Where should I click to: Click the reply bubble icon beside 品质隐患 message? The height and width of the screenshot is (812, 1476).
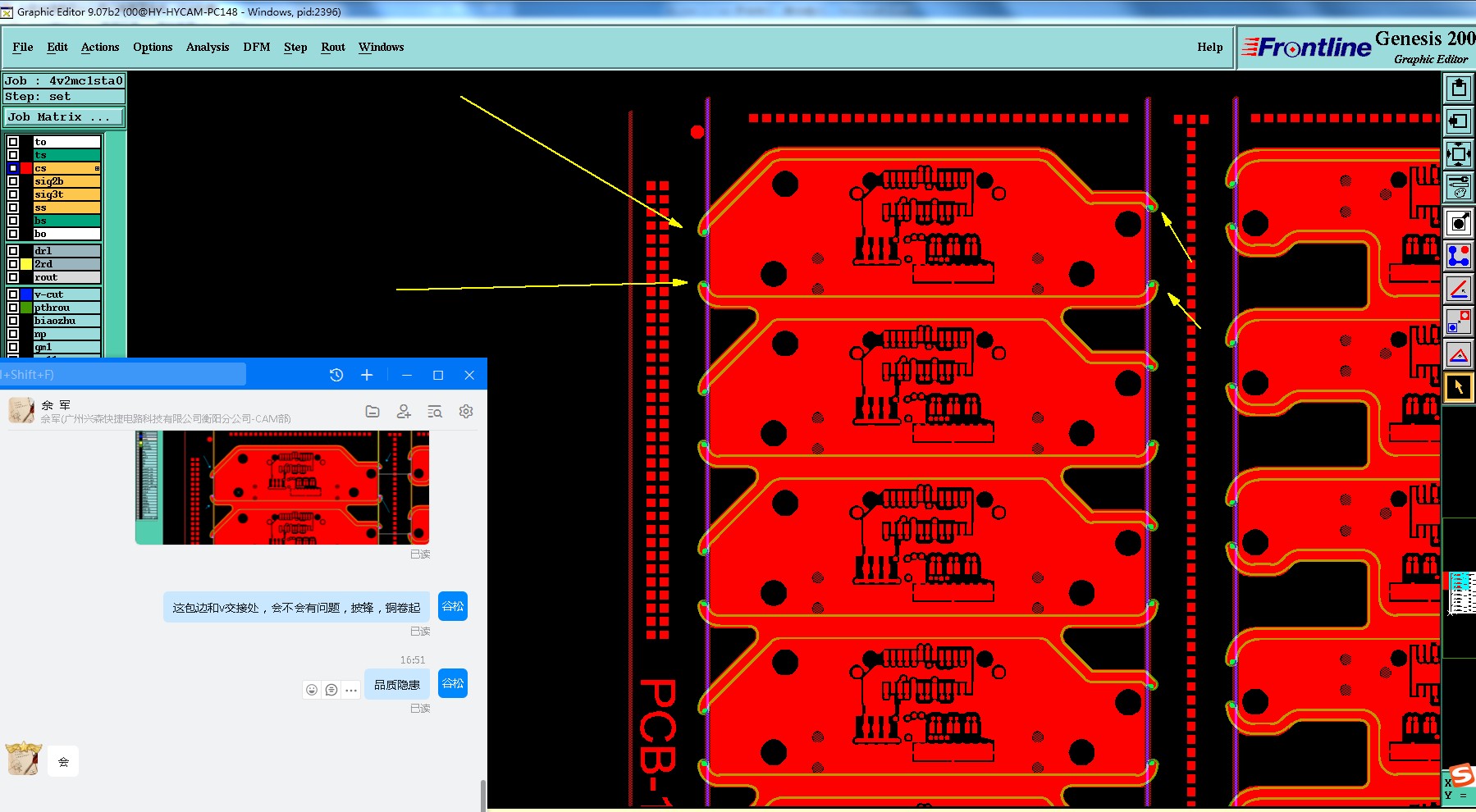click(331, 690)
